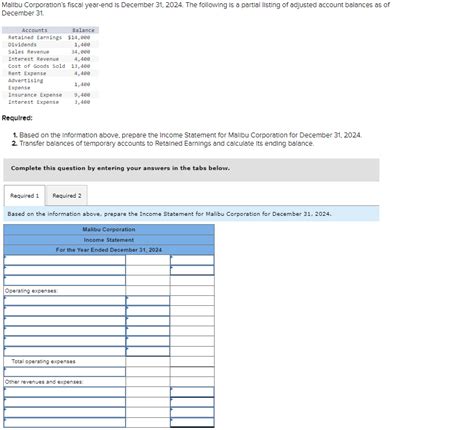Open the first account cell under 'Other revenues and expenses:'

click(65, 392)
